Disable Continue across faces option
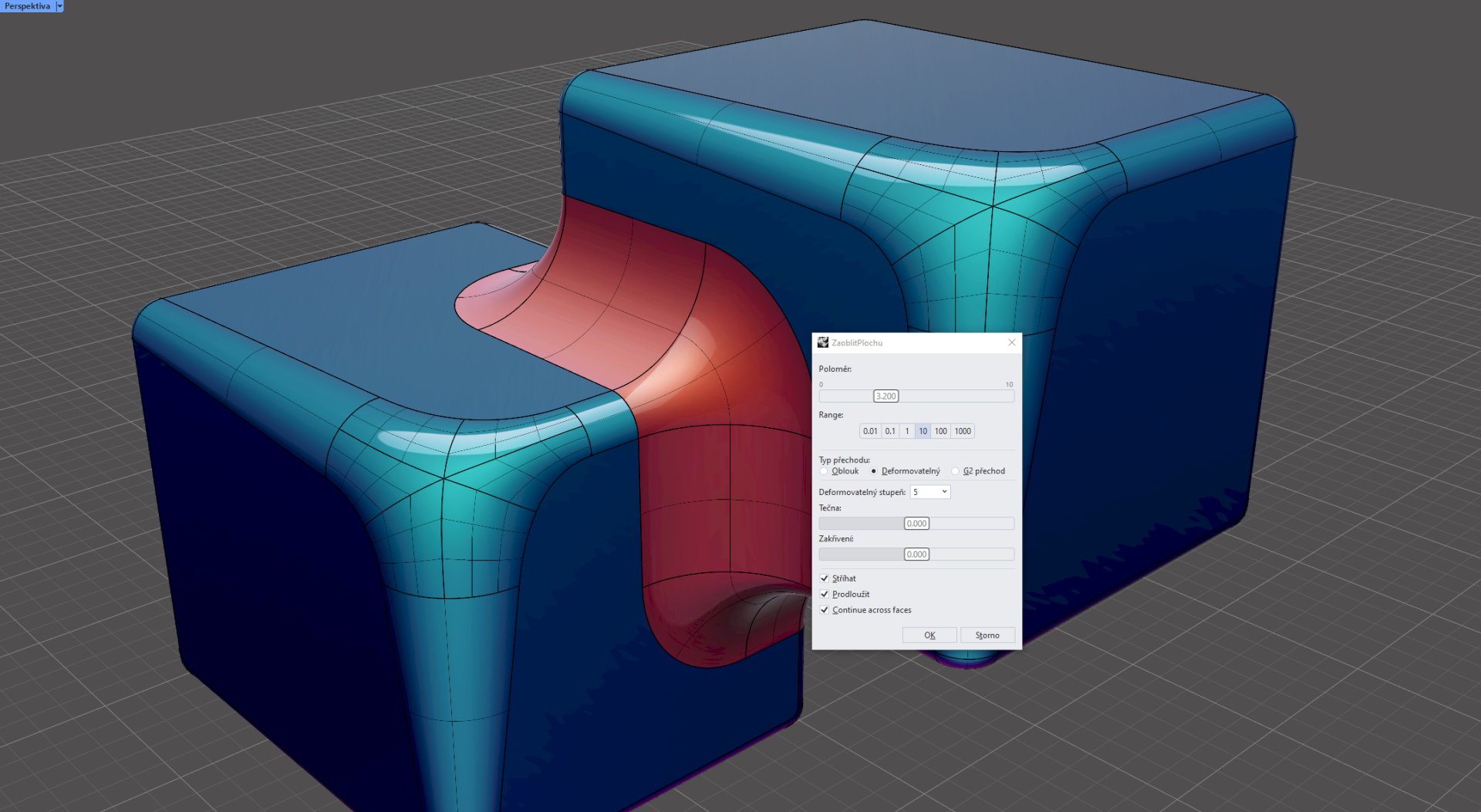Screen dimensions: 1481x812 825,610
